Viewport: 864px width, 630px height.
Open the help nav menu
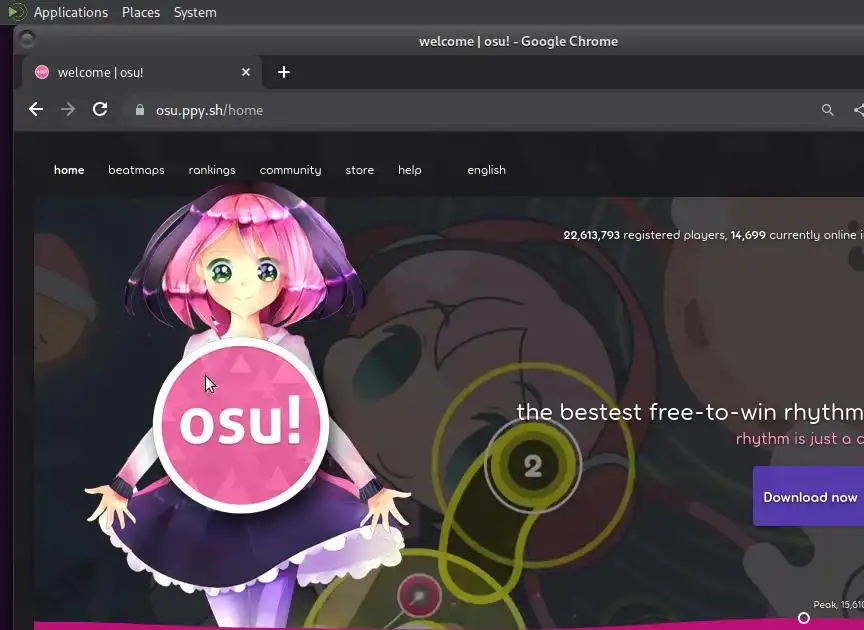point(409,170)
